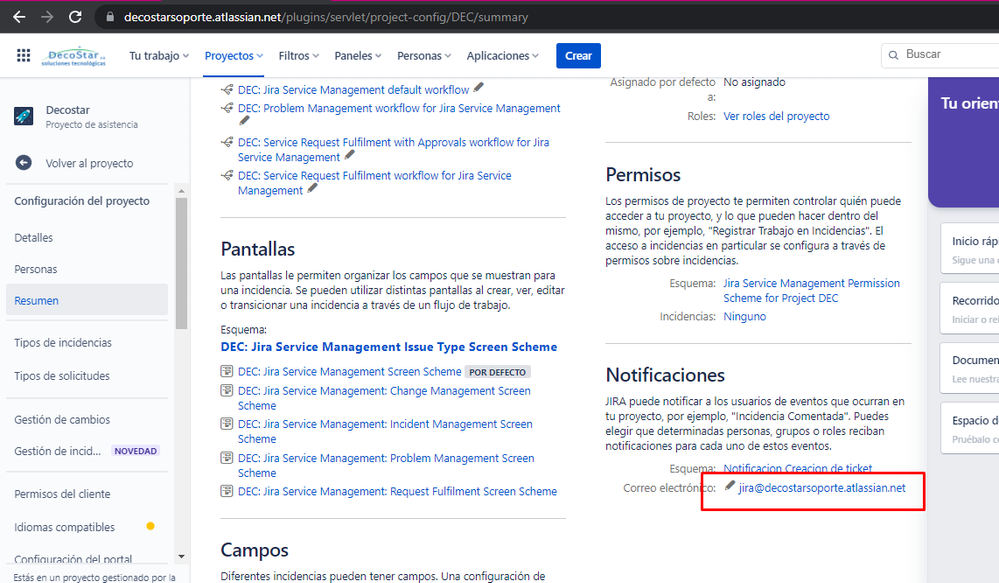Image resolution: width=999 pixels, height=583 pixels.
Task: Open Personas in the sidebar
Action: coord(36,269)
